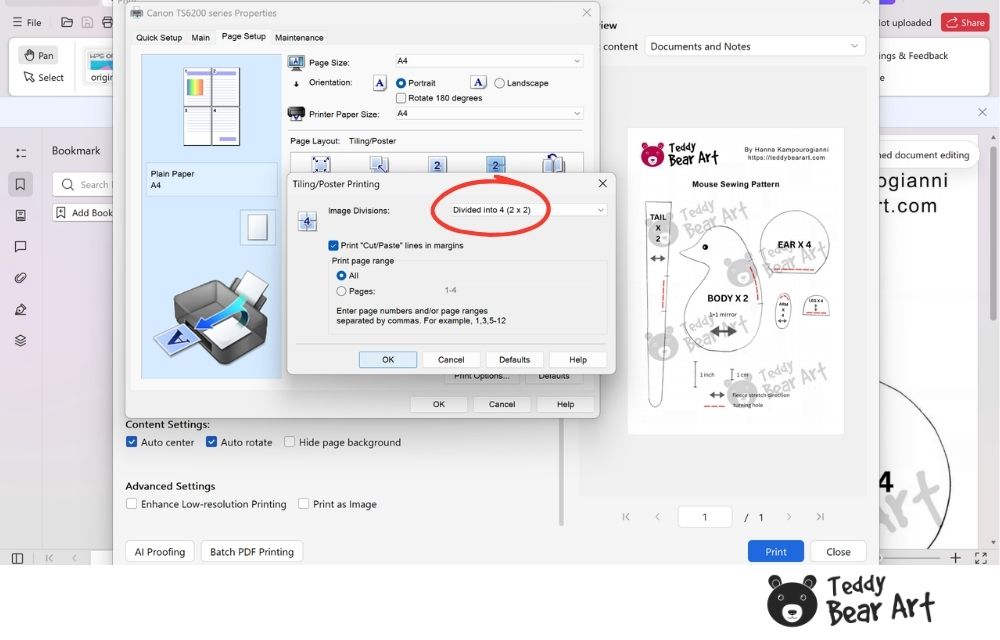Open the File menu

click(x=27, y=22)
